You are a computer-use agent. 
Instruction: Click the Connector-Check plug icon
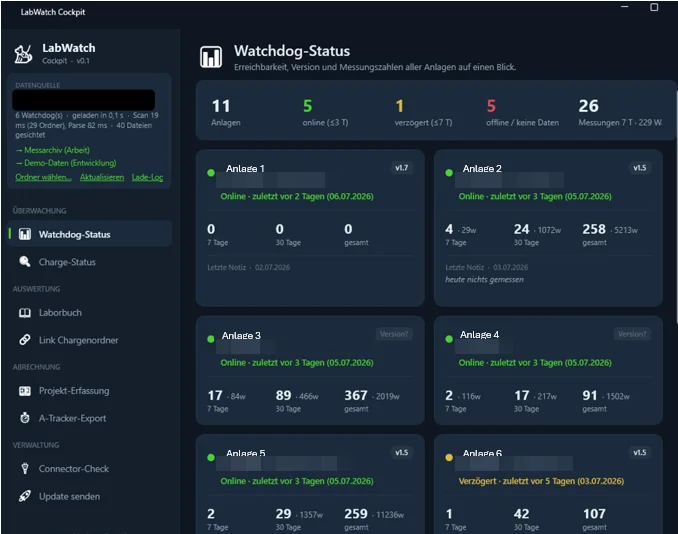pos(25,468)
